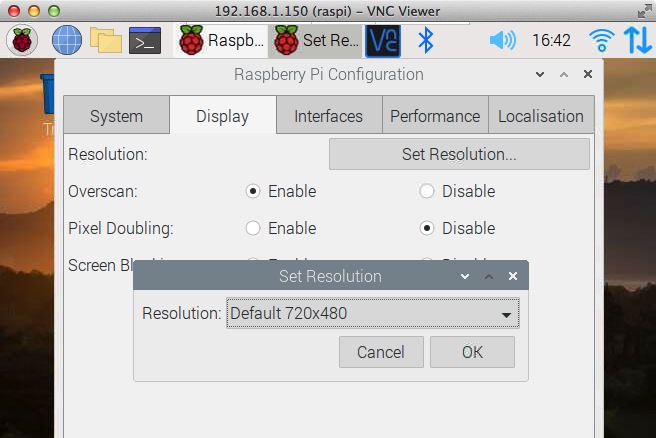The height and width of the screenshot is (438, 656).
Task: Open the file manager folder icon
Action: tap(105, 40)
